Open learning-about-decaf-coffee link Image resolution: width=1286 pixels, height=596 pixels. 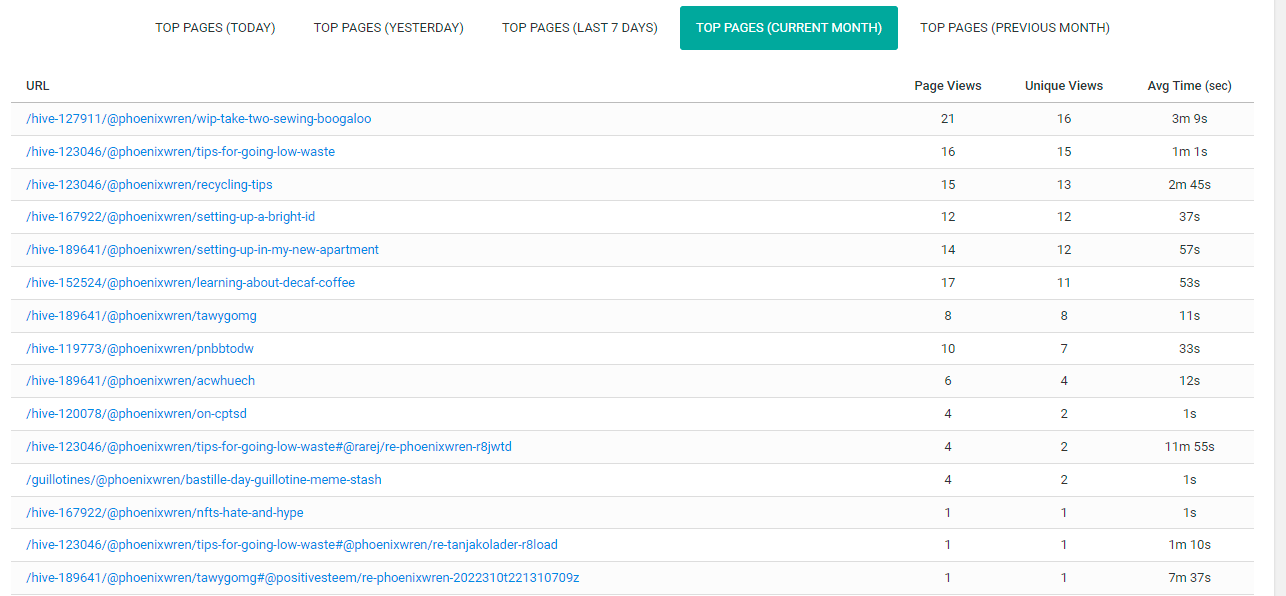pyautogui.click(x=191, y=283)
